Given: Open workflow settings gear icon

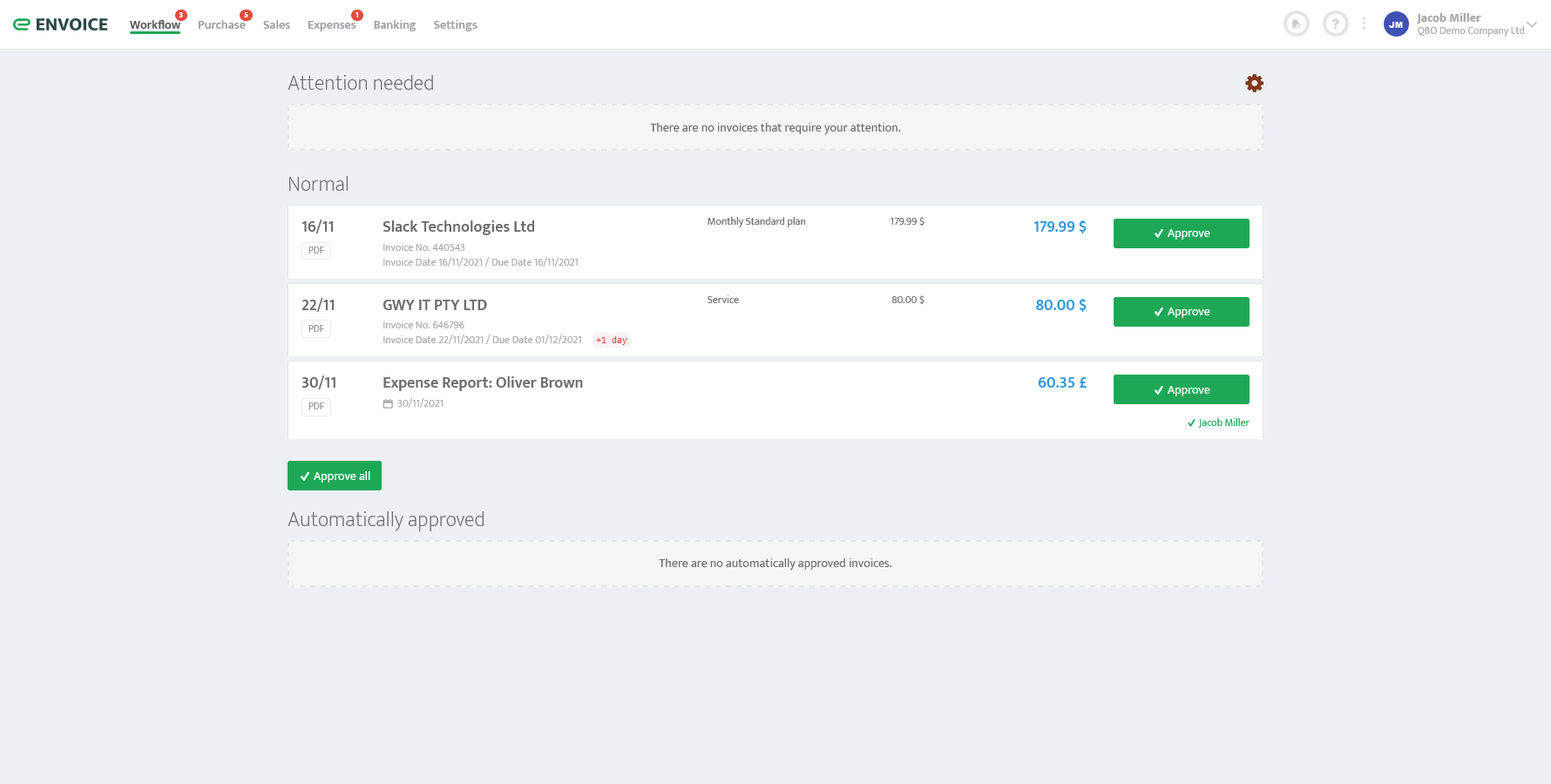Looking at the screenshot, I should [1254, 83].
